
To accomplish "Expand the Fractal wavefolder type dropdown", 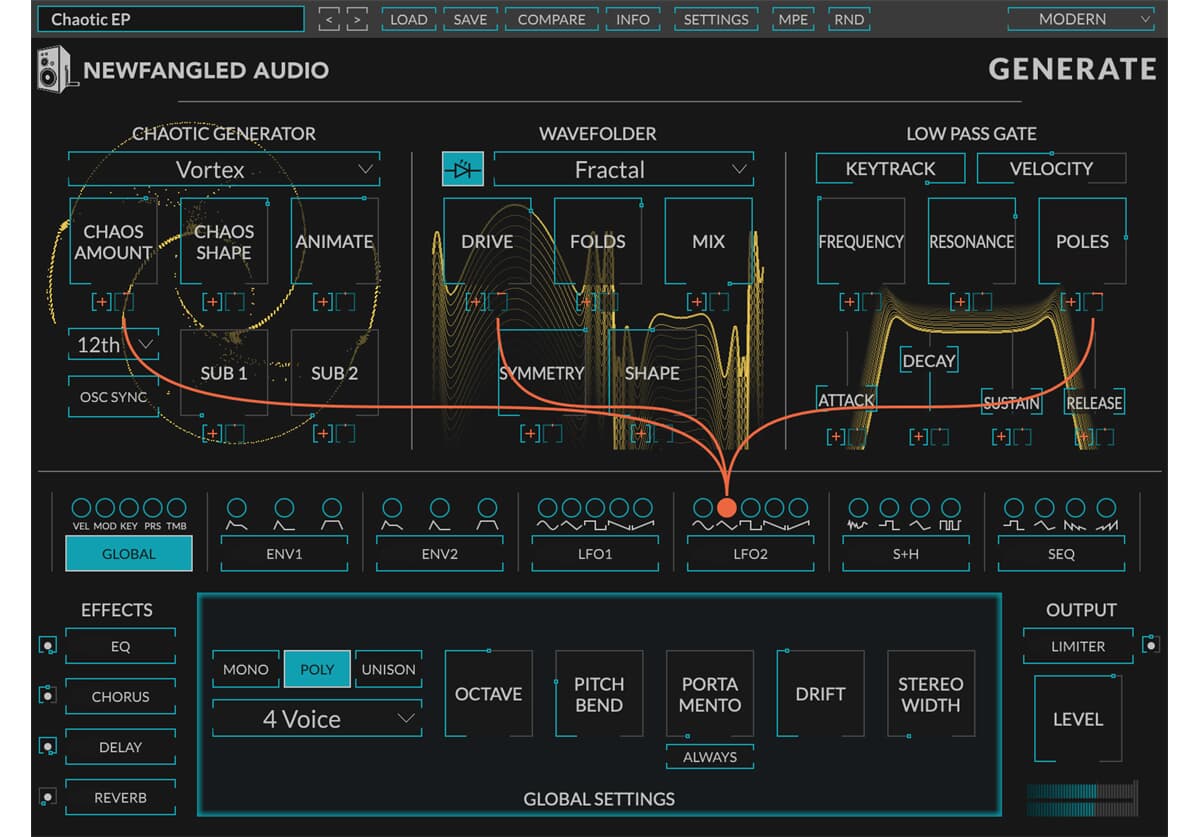I will coord(623,170).
